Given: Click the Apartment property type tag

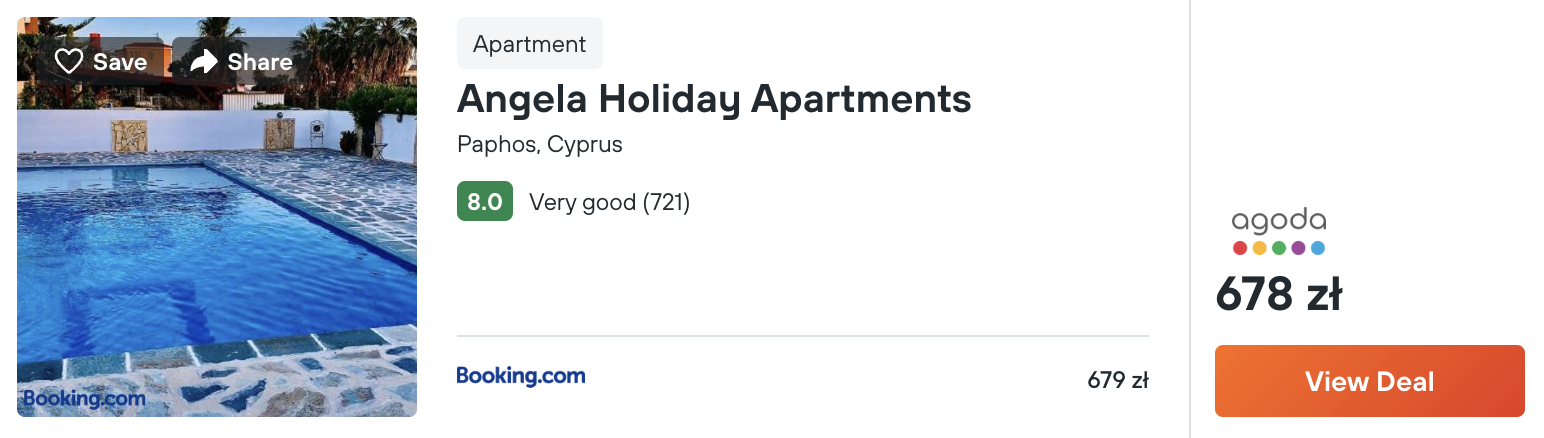Looking at the screenshot, I should [529, 44].
